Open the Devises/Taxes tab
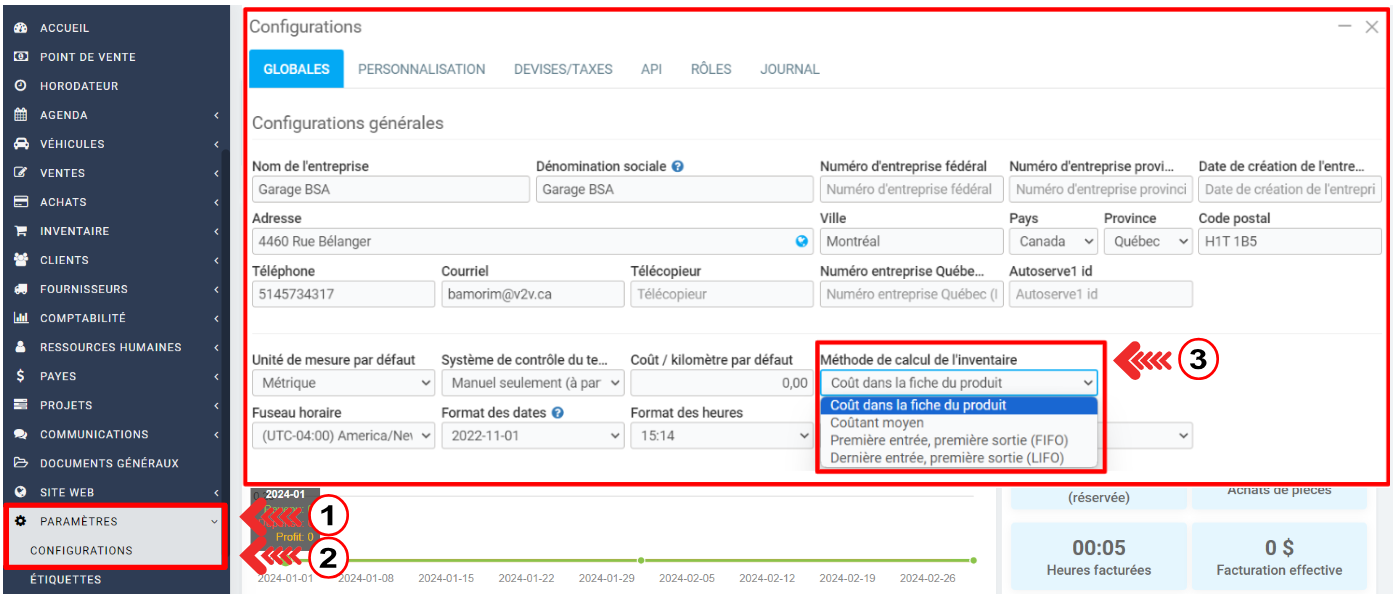 [563, 69]
